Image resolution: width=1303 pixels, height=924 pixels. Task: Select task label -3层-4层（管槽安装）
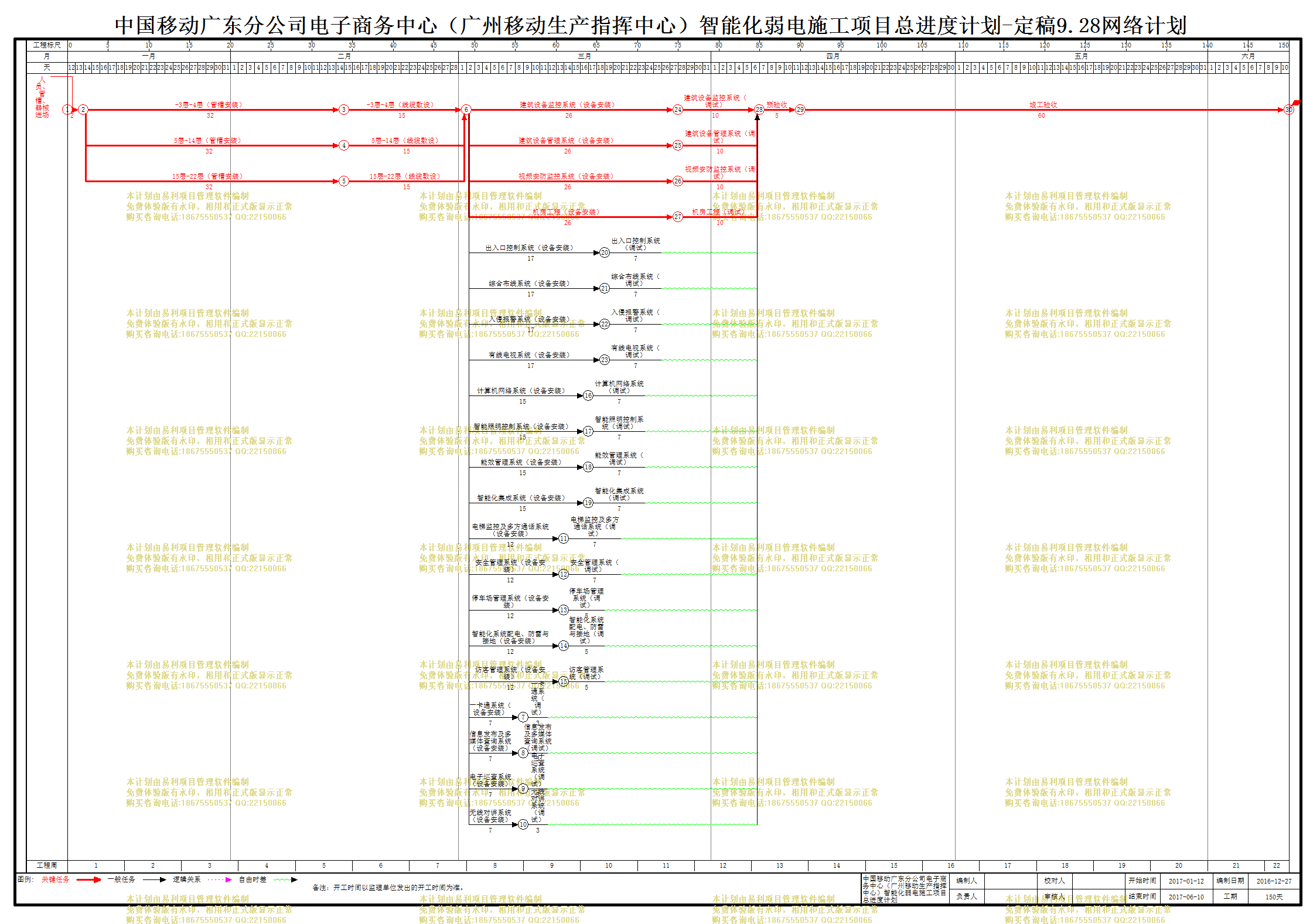(x=209, y=105)
